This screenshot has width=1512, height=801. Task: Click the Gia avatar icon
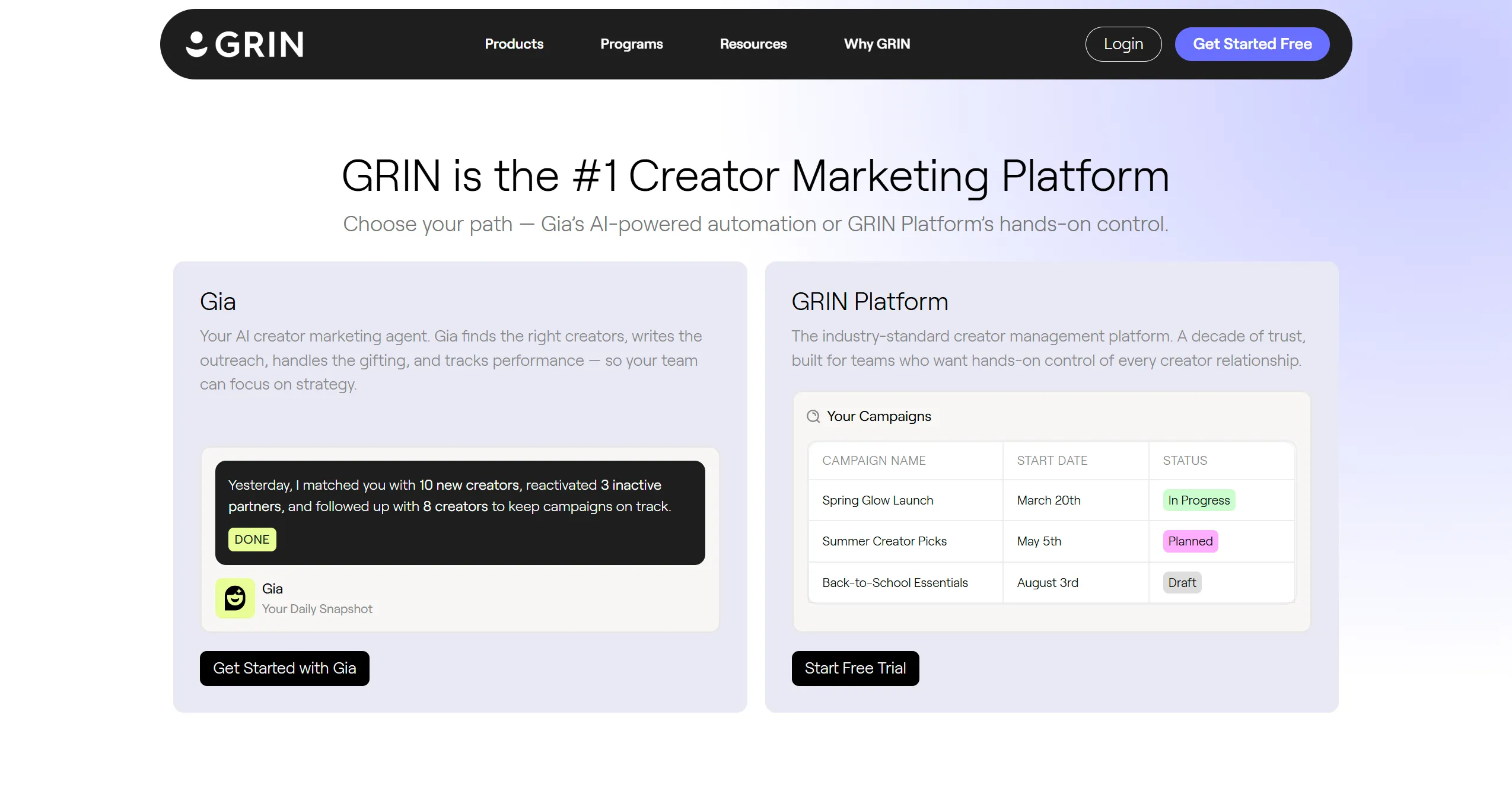(235, 598)
